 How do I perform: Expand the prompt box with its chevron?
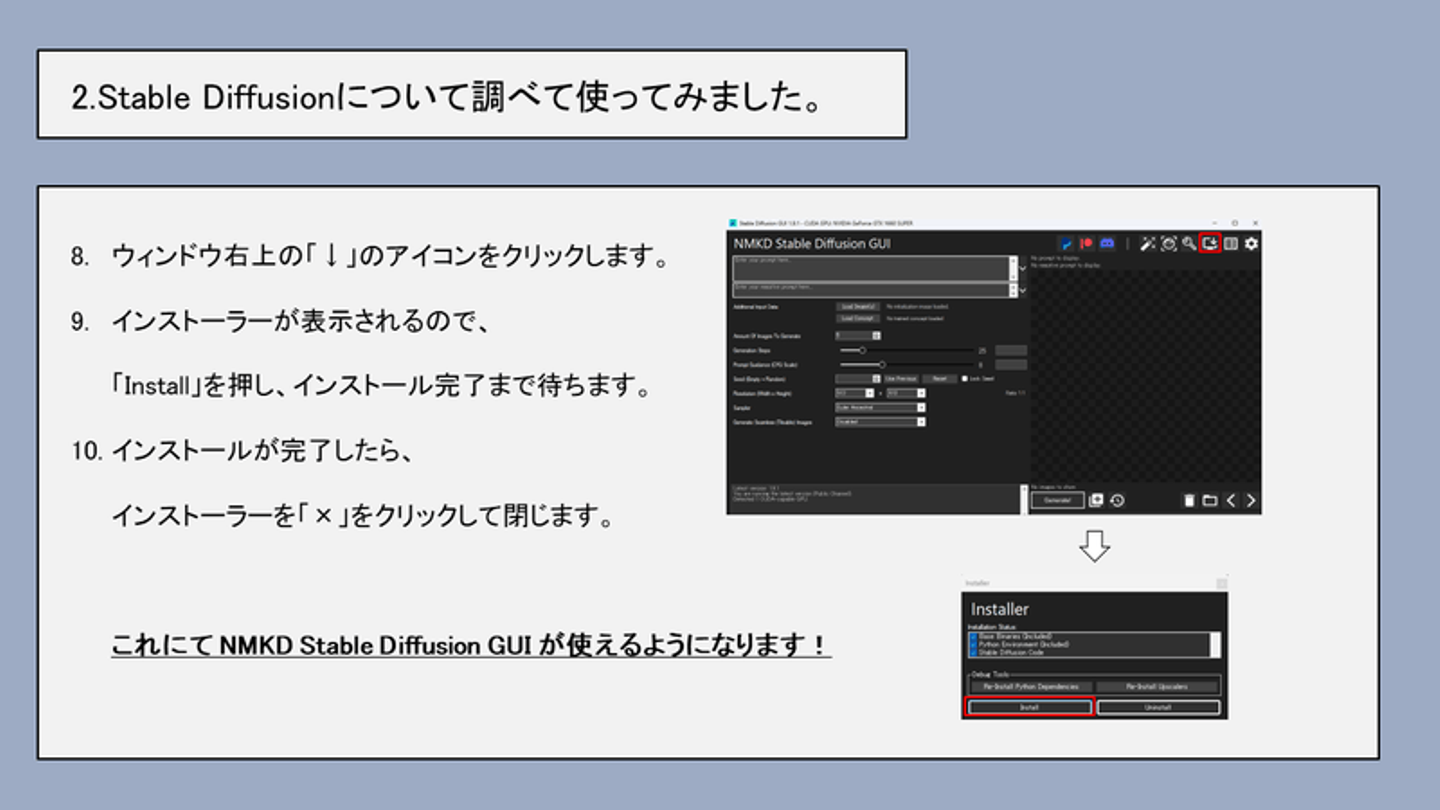click(x=1021, y=268)
